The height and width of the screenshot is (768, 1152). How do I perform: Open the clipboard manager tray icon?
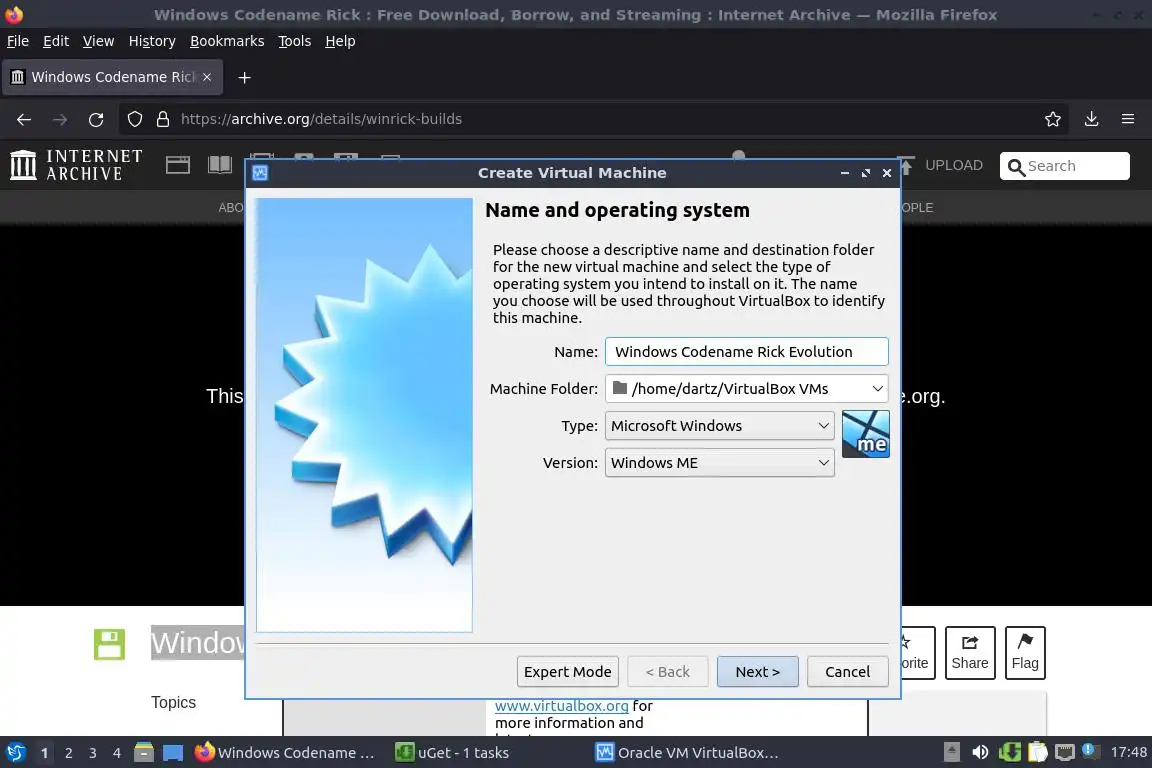tap(1037, 753)
